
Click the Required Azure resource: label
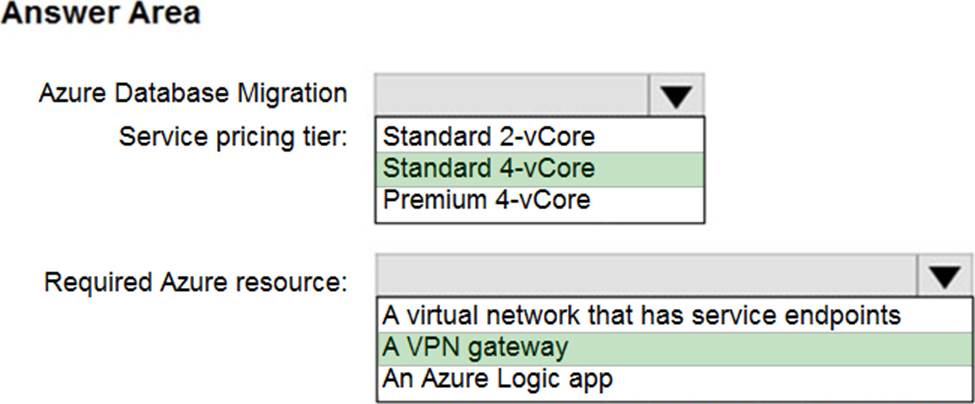pos(195,283)
